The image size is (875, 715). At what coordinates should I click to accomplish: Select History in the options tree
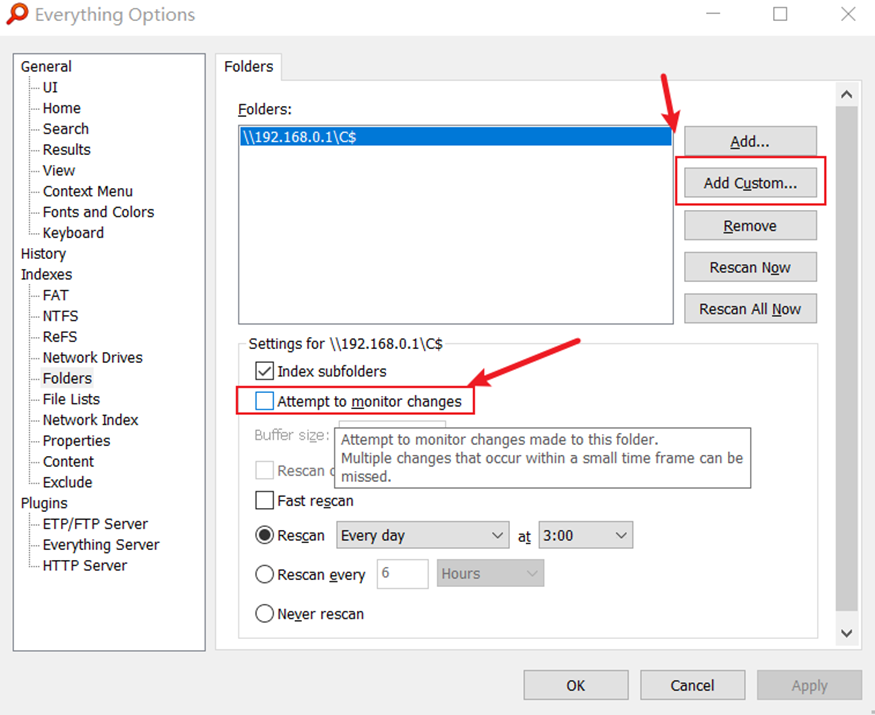44,253
